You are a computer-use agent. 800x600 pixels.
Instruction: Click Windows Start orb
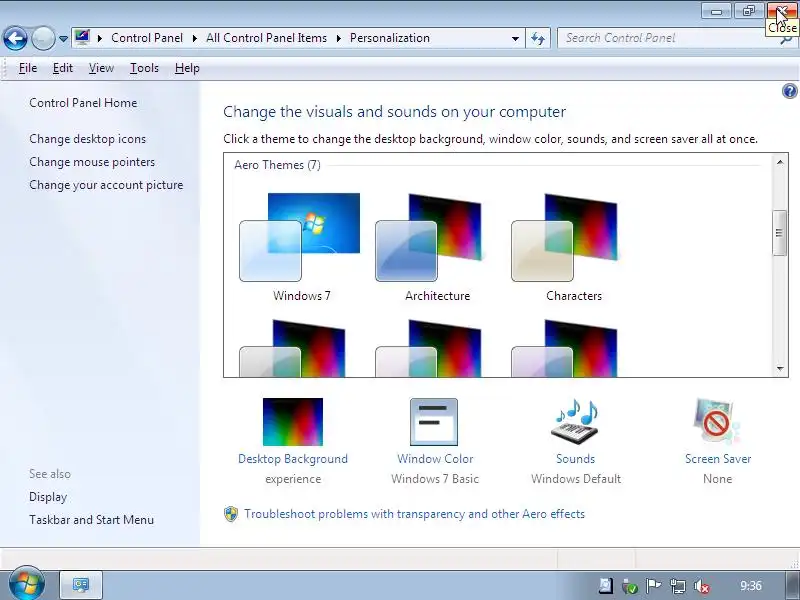(x=26, y=584)
